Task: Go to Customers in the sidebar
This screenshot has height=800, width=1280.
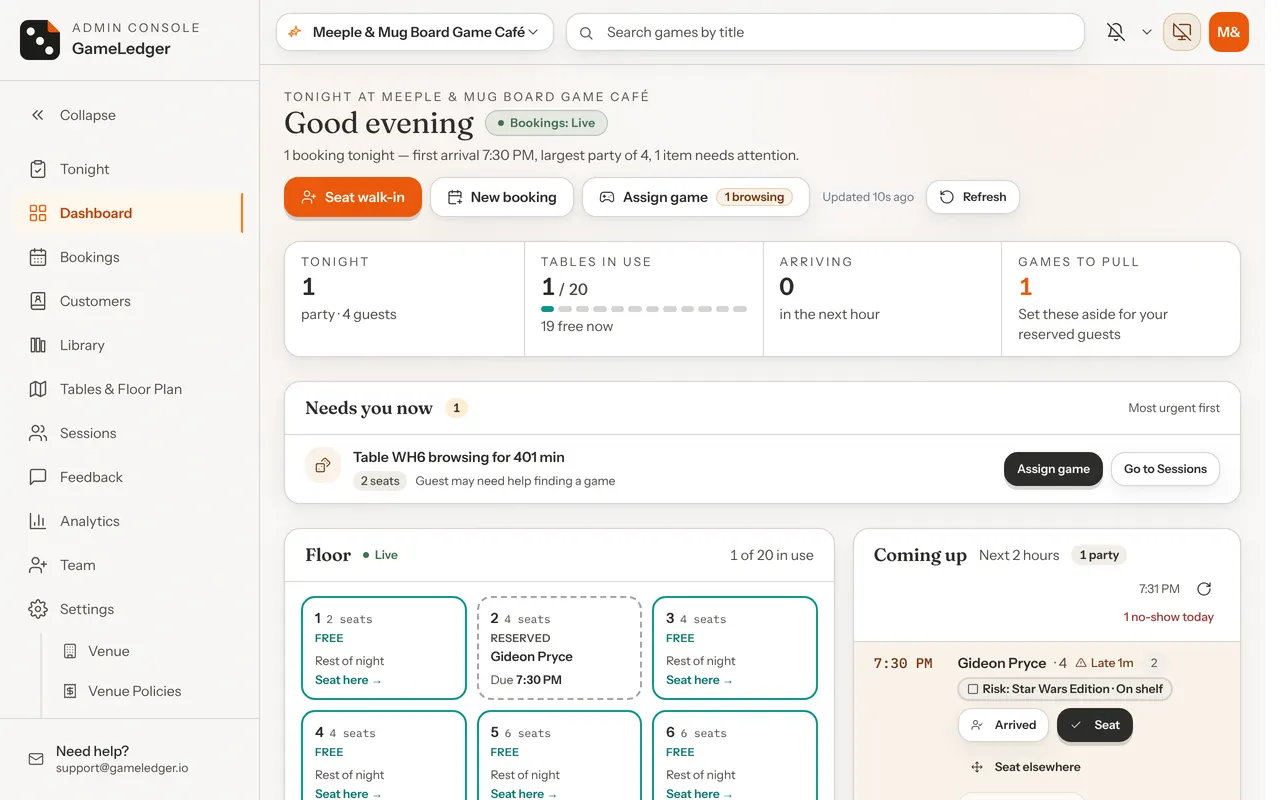Action: pyautogui.click(x=130, y=301)
